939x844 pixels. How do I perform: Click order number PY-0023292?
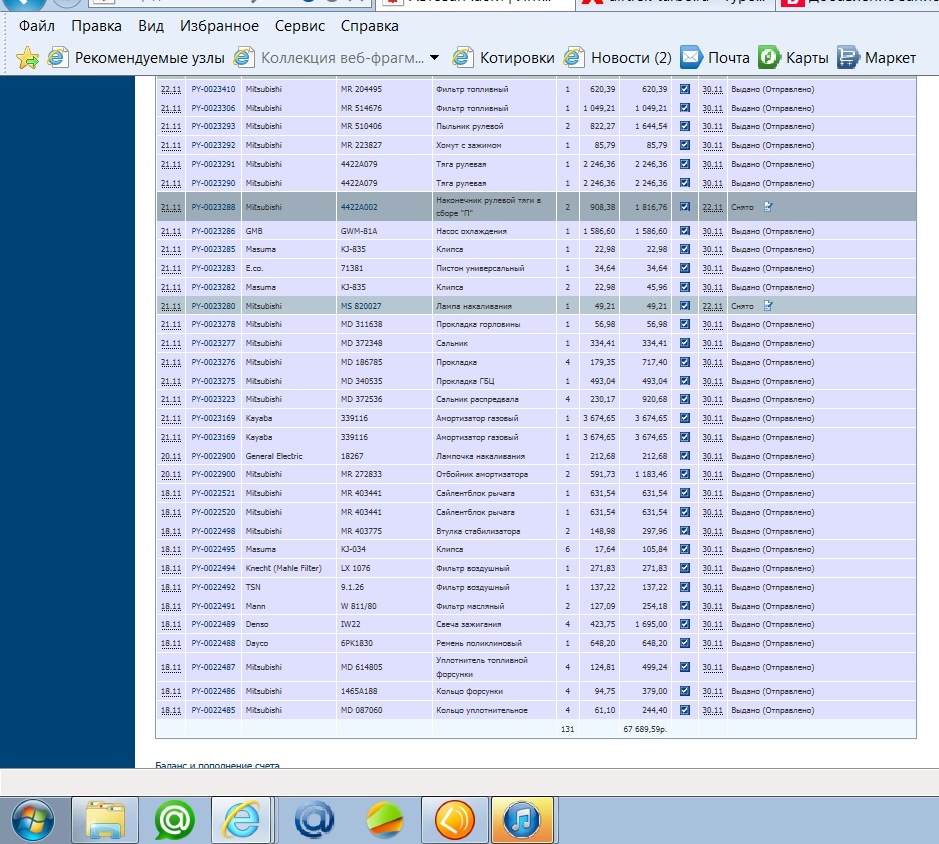click(213, 145)
